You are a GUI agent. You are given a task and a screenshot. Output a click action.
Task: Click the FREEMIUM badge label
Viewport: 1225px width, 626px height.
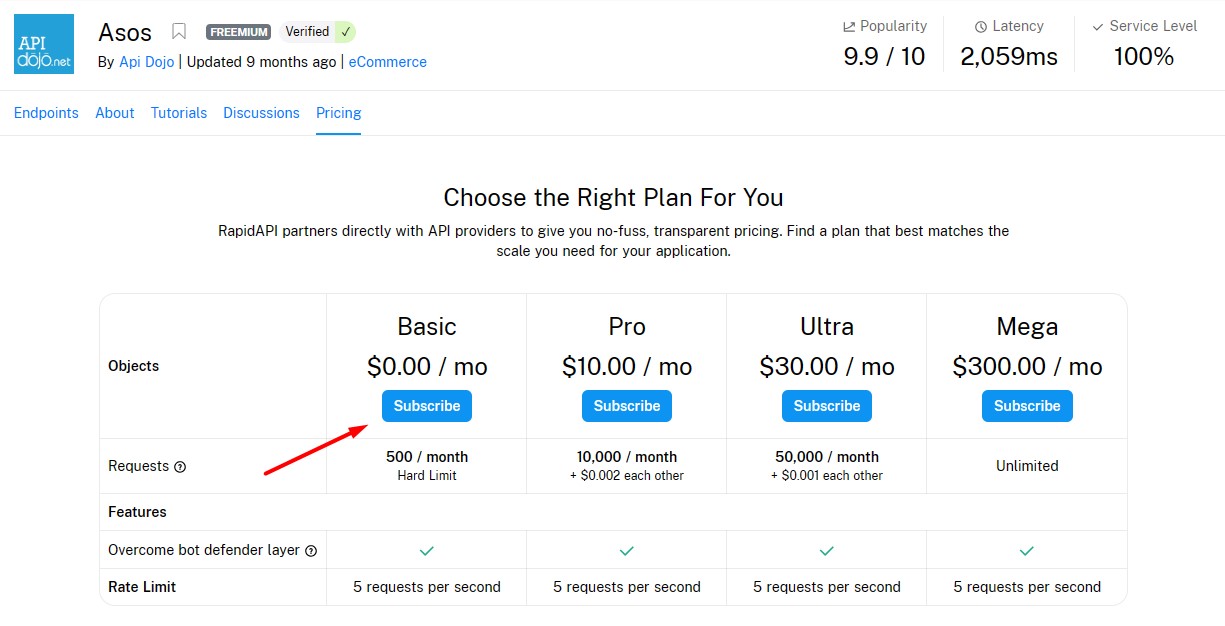point(238,32)
